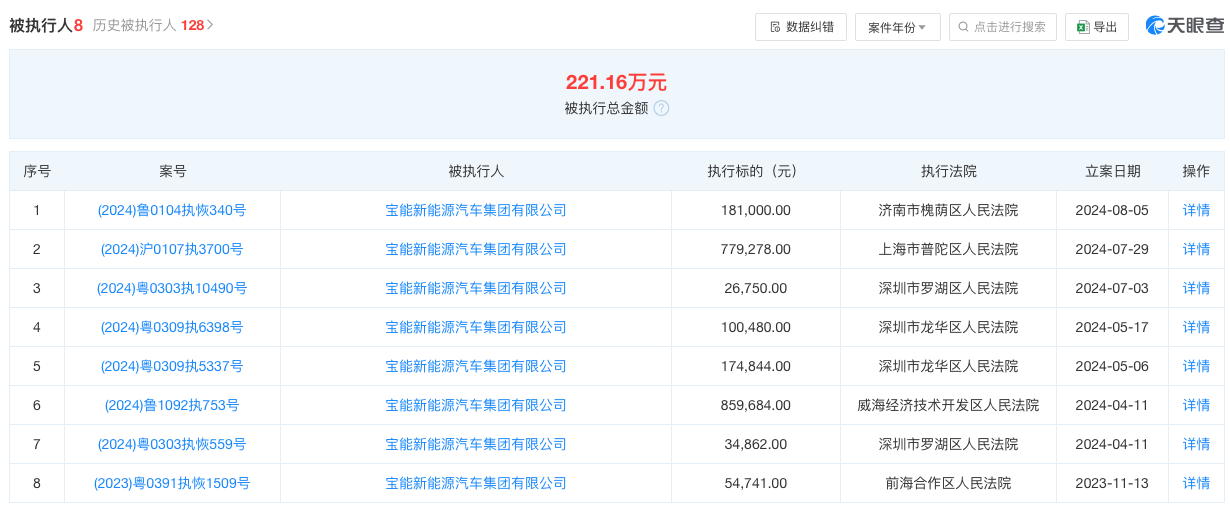1230x508 pixels.
Task: Click 宝能新能源汽车集团有限公司 in row 5
Action: (476, 366)
